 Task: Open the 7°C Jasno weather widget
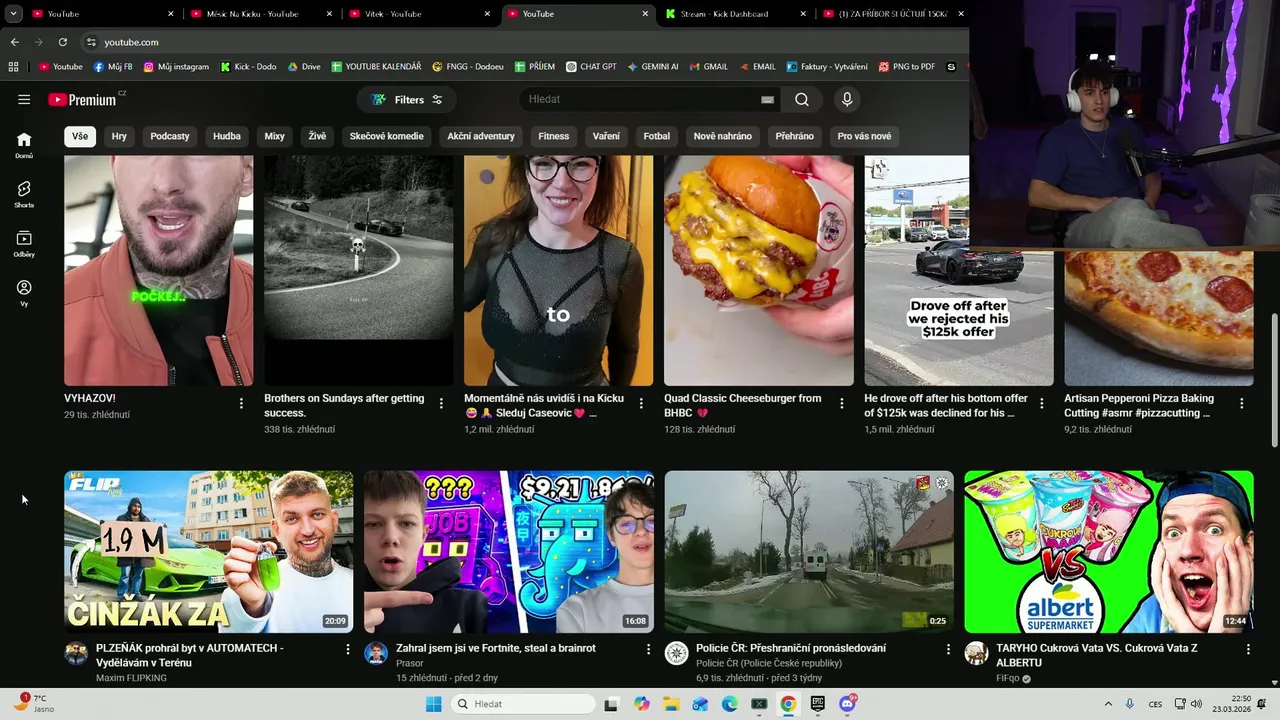click(32, 704)
